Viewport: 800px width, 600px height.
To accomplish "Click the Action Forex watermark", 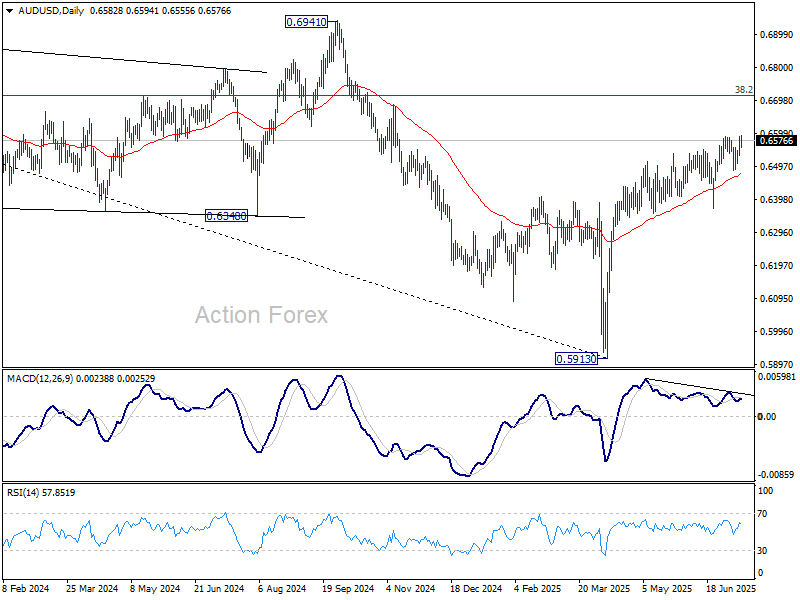I will tap(261, 316).
